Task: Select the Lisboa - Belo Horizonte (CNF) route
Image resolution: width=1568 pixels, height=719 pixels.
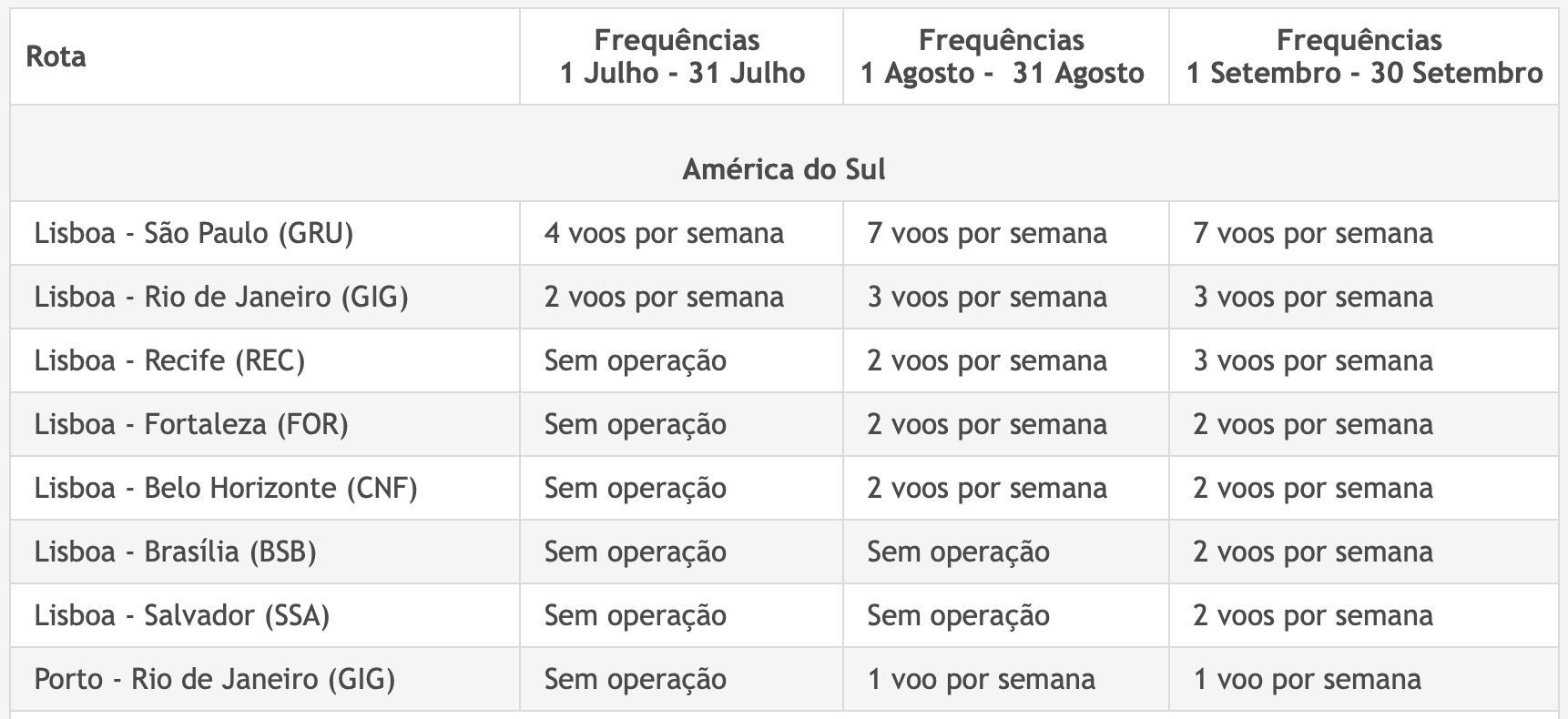Action: [226, 488]
